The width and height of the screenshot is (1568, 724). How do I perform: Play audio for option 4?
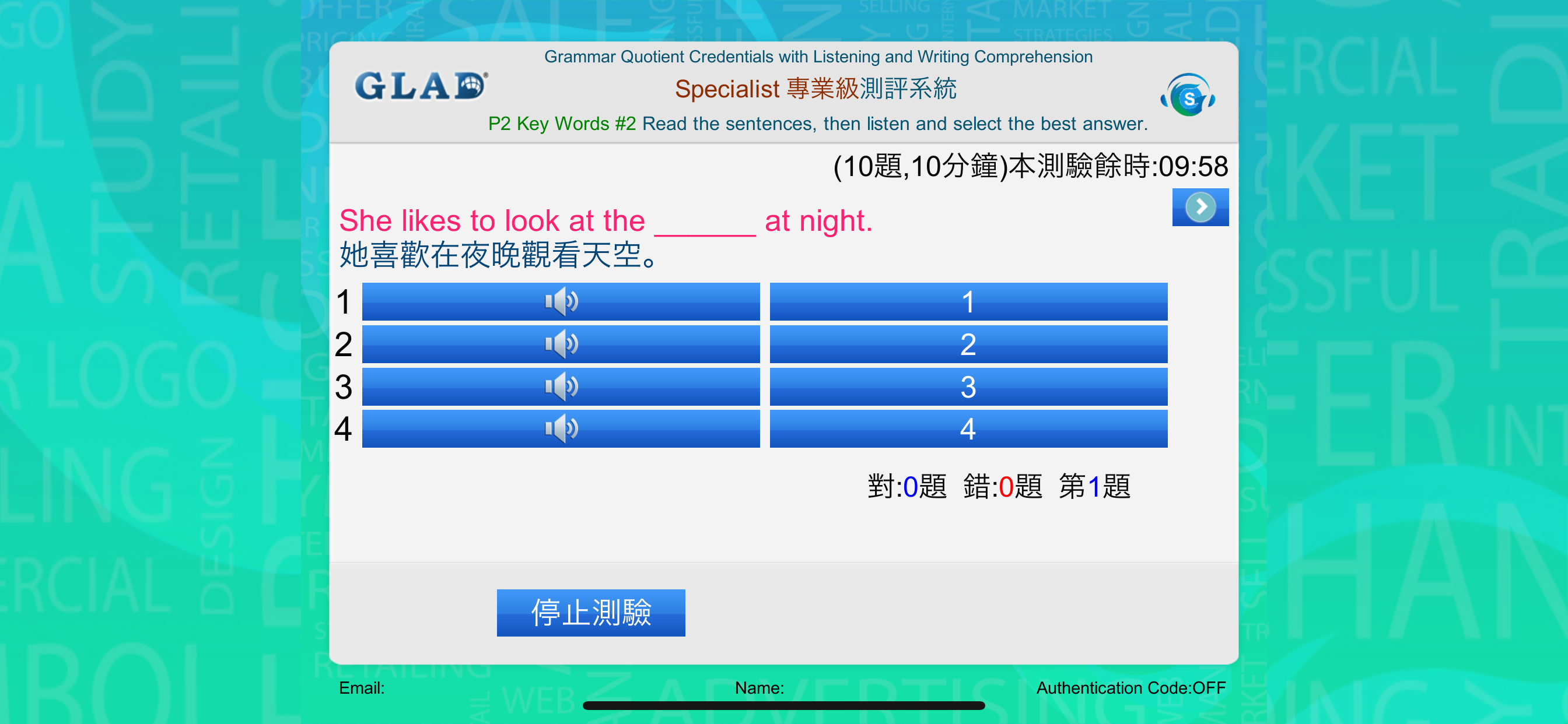point(561,428)
